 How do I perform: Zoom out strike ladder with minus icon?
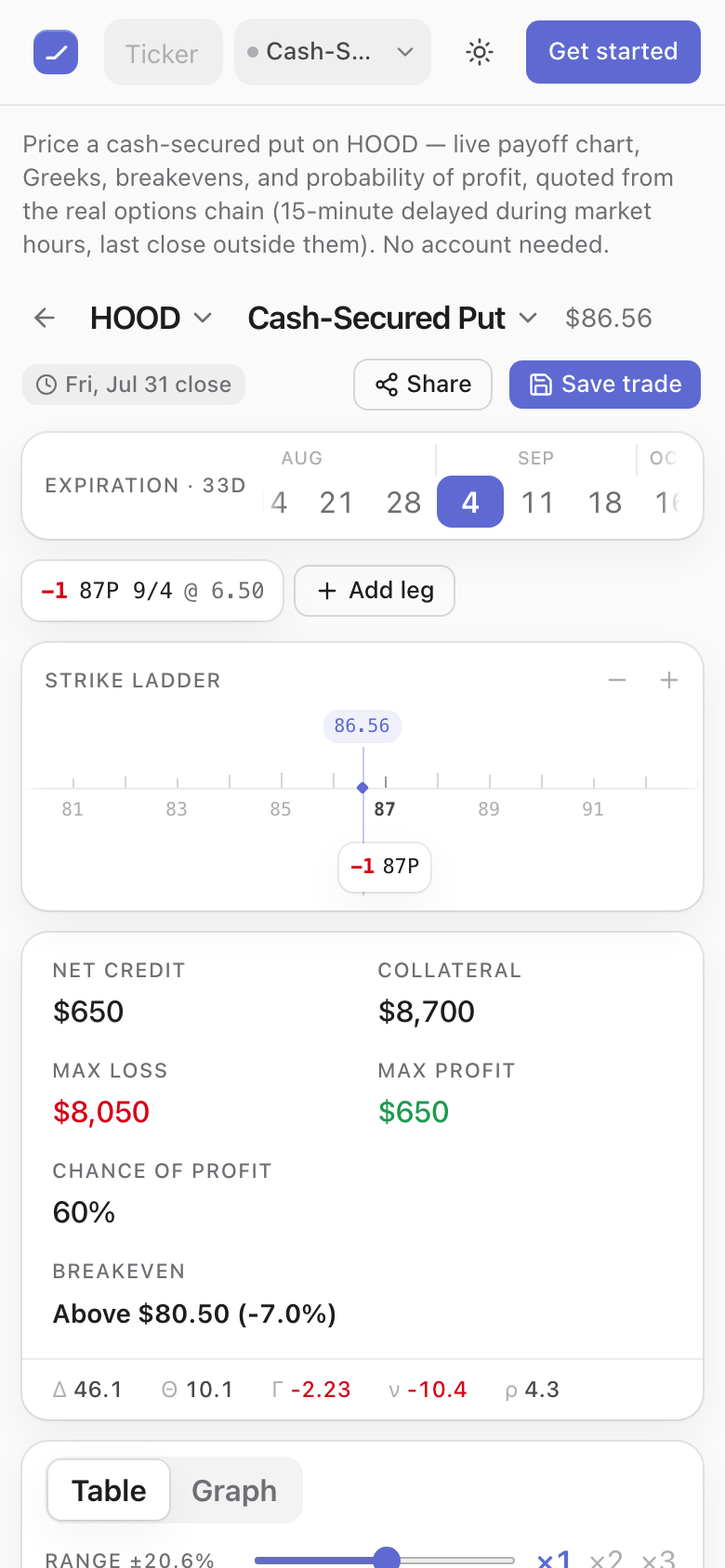point(617,680)
